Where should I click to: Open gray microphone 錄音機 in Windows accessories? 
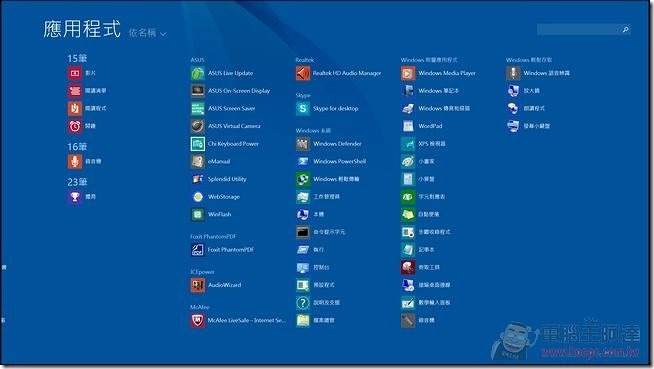[x=418, y=321]
